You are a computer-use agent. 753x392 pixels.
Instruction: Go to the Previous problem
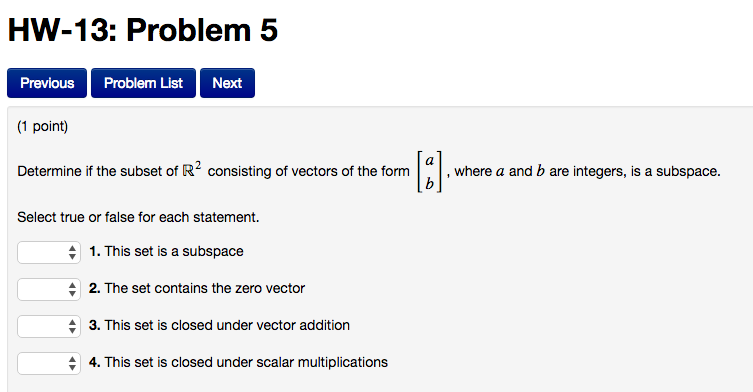[47, 83]
